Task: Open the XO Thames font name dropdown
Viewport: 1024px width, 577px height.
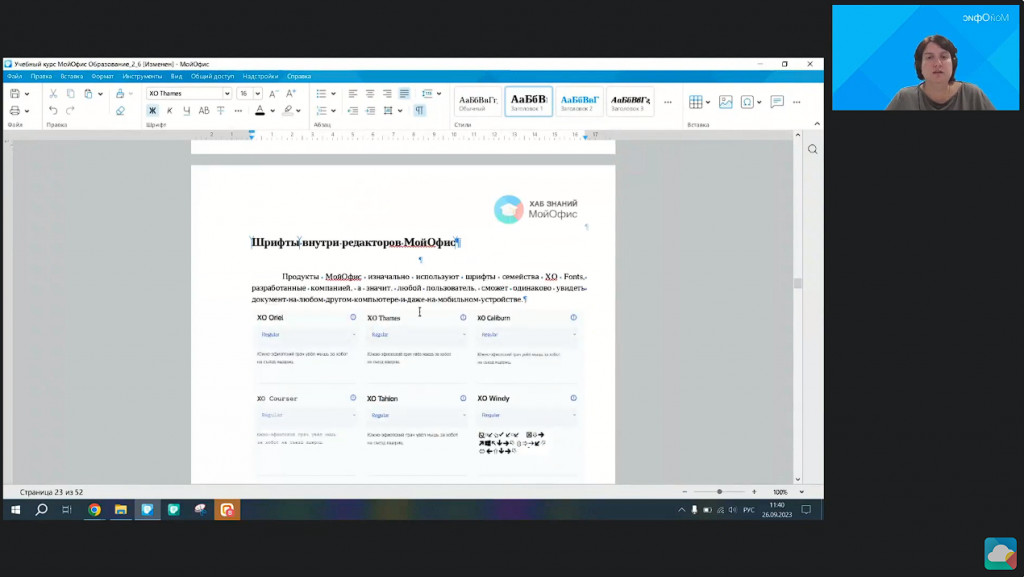Action: click(227, 93)
